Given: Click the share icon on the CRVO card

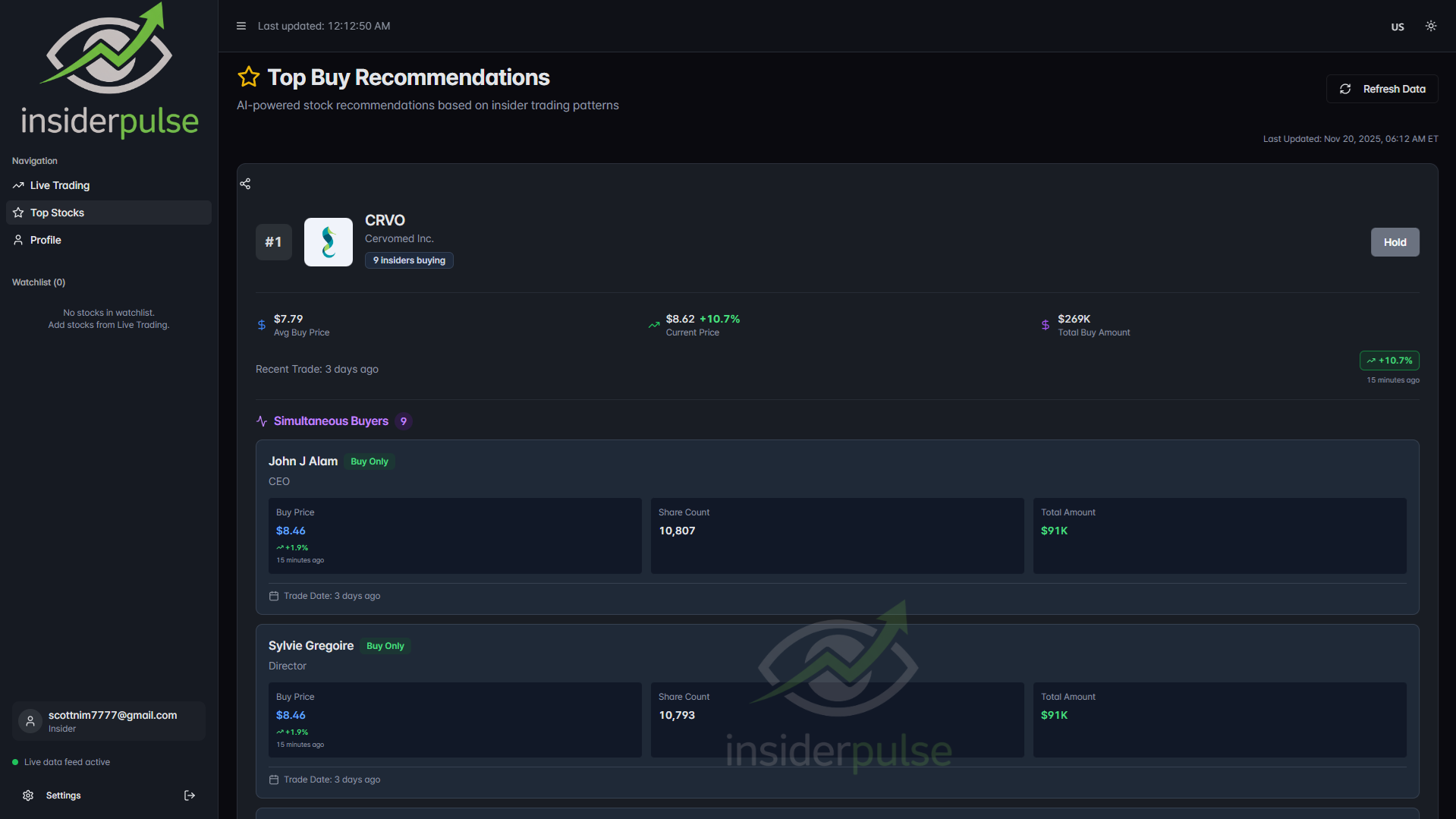Looking at the screenshot, I should (245, 184).
